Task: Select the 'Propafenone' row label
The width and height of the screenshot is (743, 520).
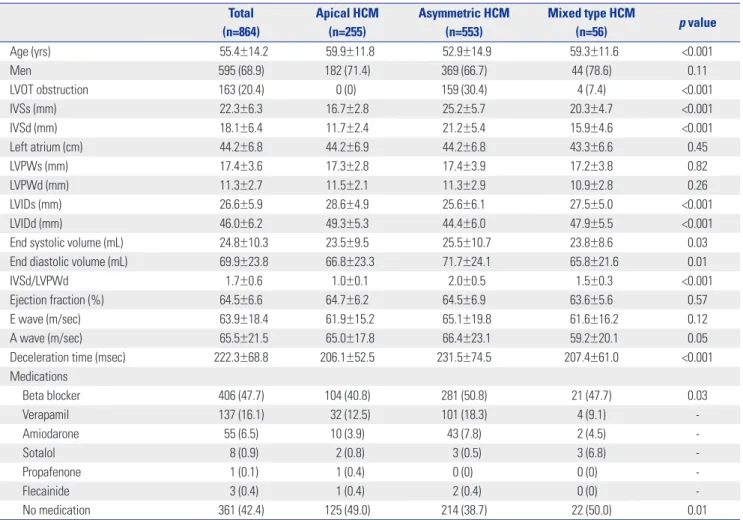Action: coord(52,472)
